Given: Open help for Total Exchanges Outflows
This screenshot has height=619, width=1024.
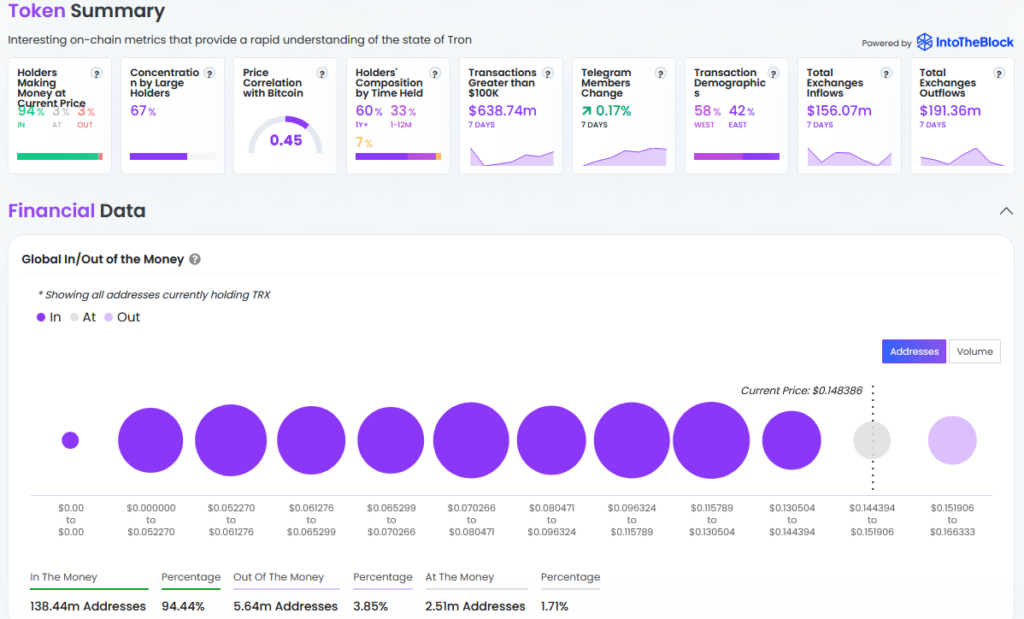Looking at the screenshot, I should tap(999, 74).
